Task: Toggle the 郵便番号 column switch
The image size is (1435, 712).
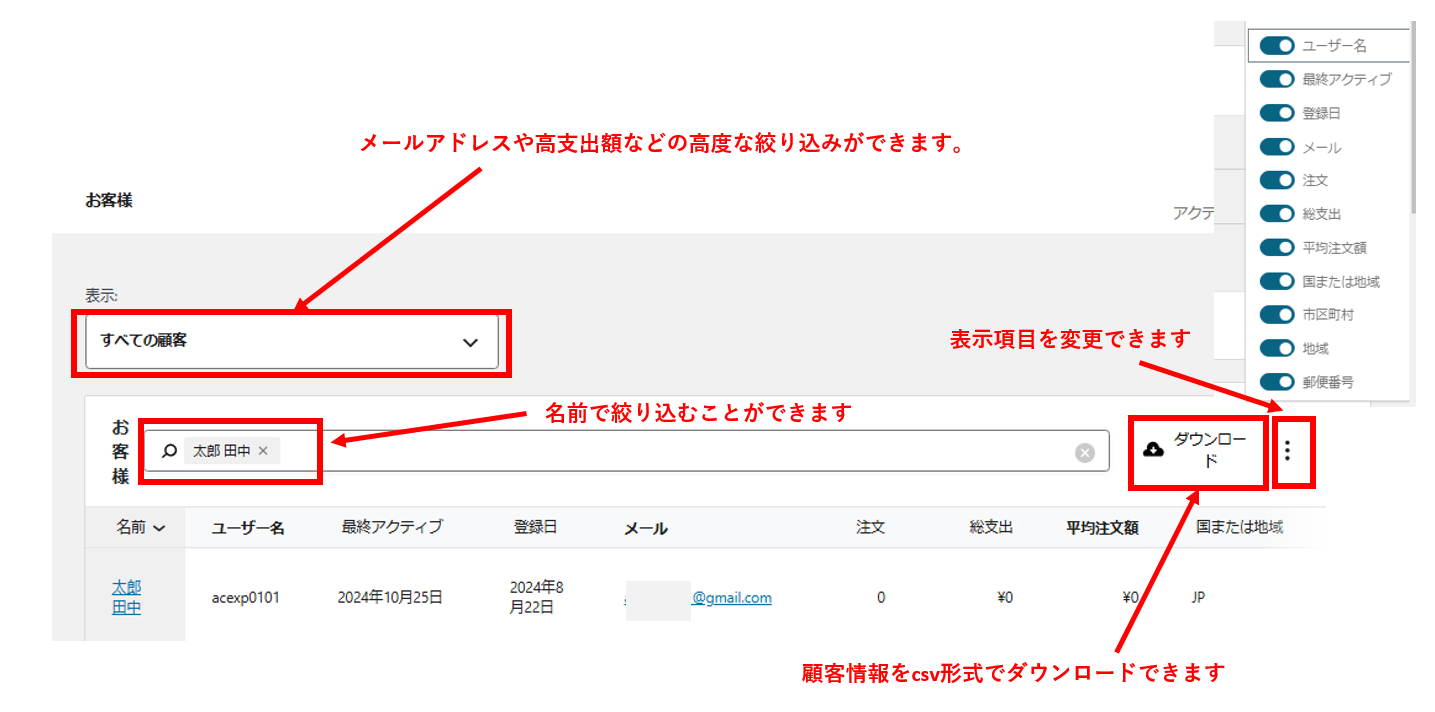Action: (x=1277, y=381)
